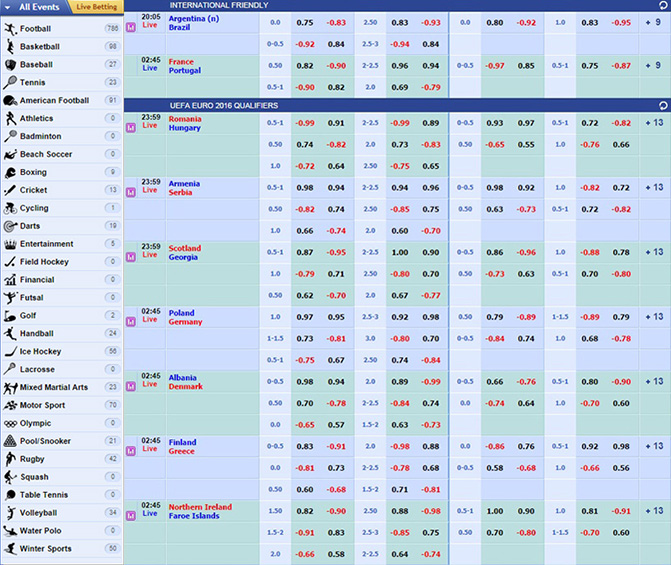Select the Scotland team name
The image size is (671, 565).
(184, 248)
